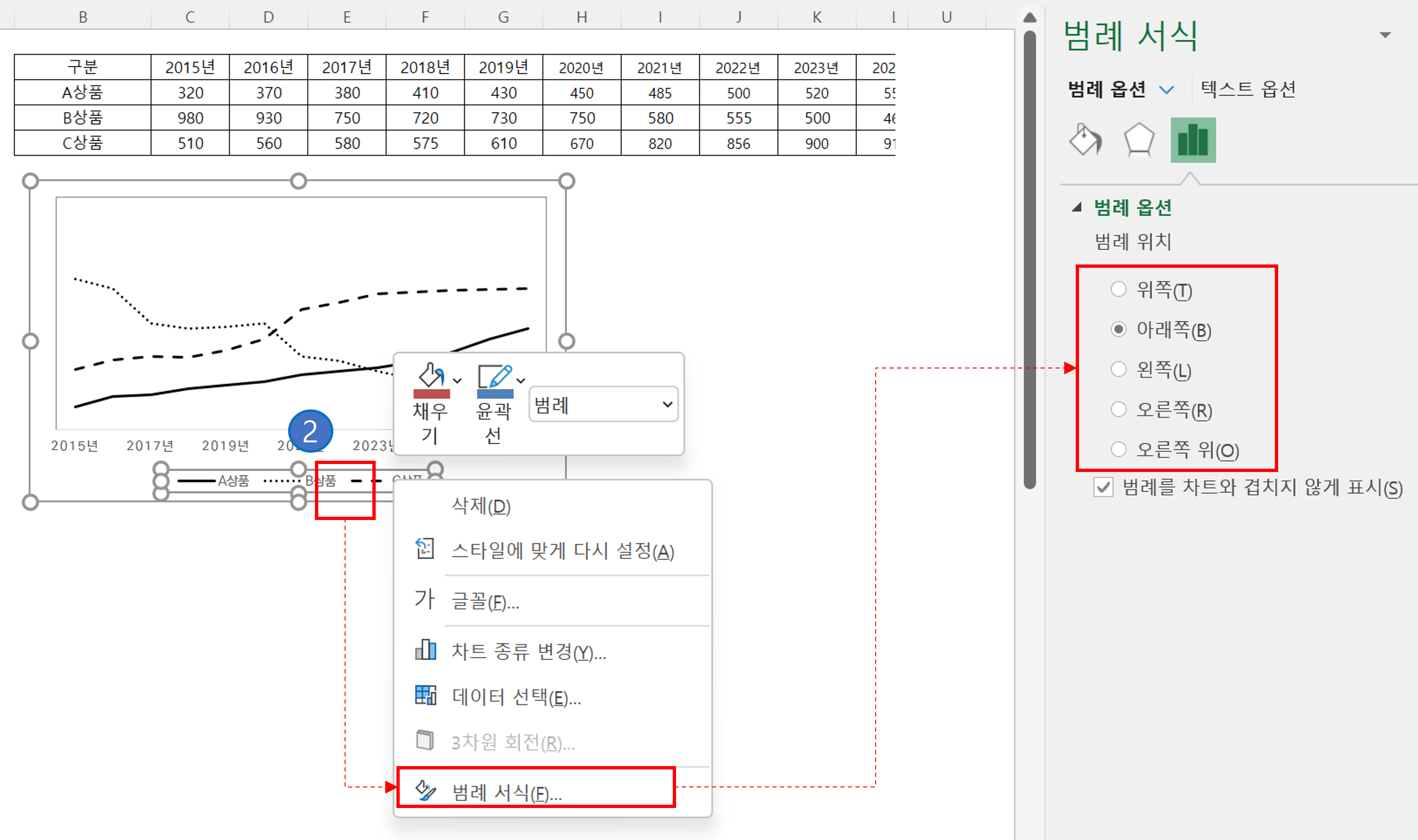Select the 위쪽(T) legend position
1418x840 pixels.
coord(1119,289)
